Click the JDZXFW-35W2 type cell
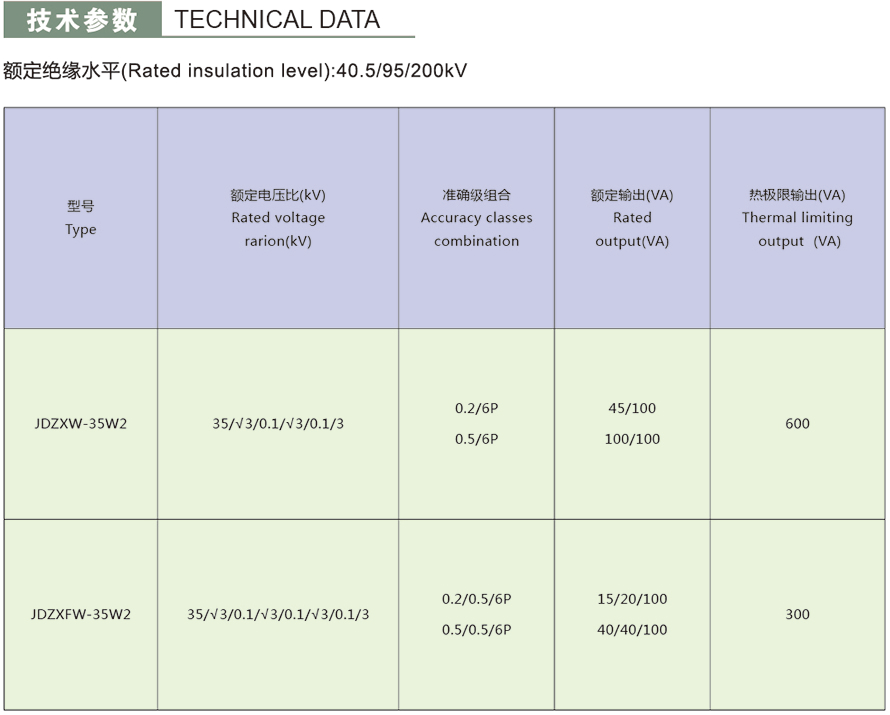This screenshot has width=890, height=715. click(81, 614)
